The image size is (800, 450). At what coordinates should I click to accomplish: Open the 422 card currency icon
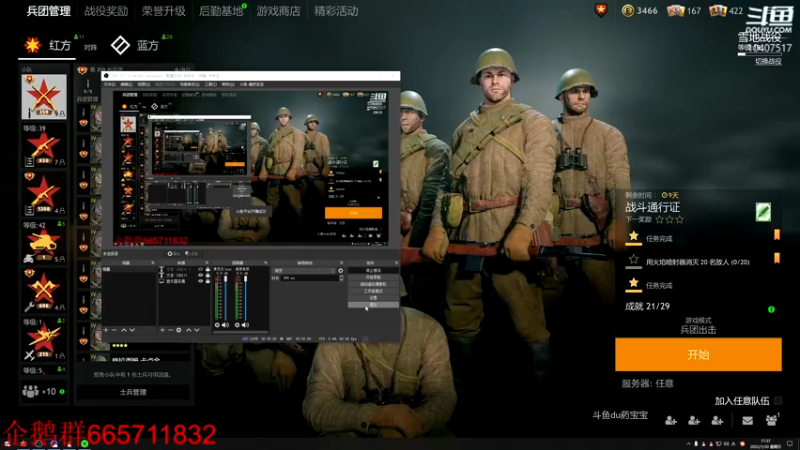tap(718, 11)
